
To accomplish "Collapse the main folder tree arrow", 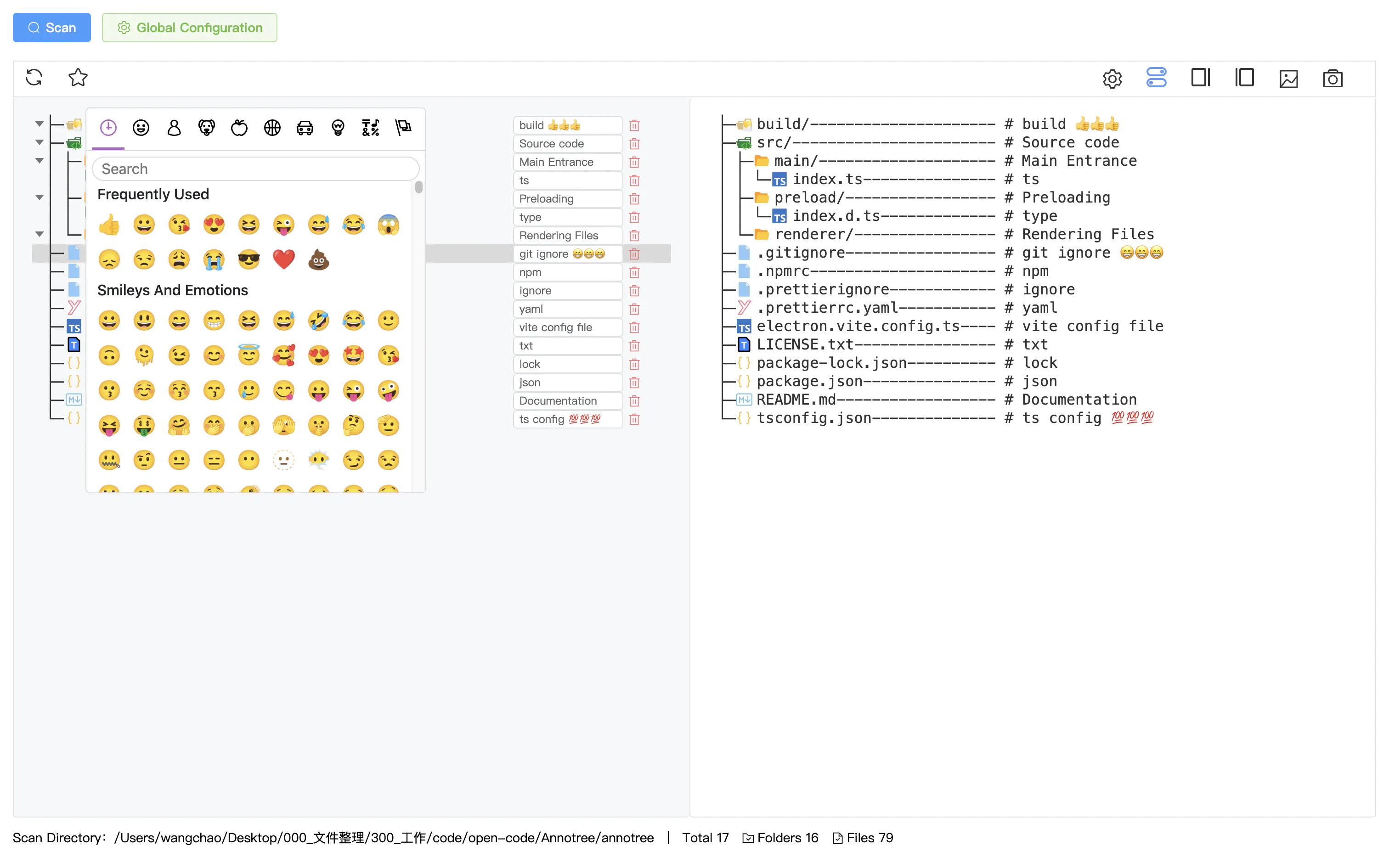I will click(39, 161).
